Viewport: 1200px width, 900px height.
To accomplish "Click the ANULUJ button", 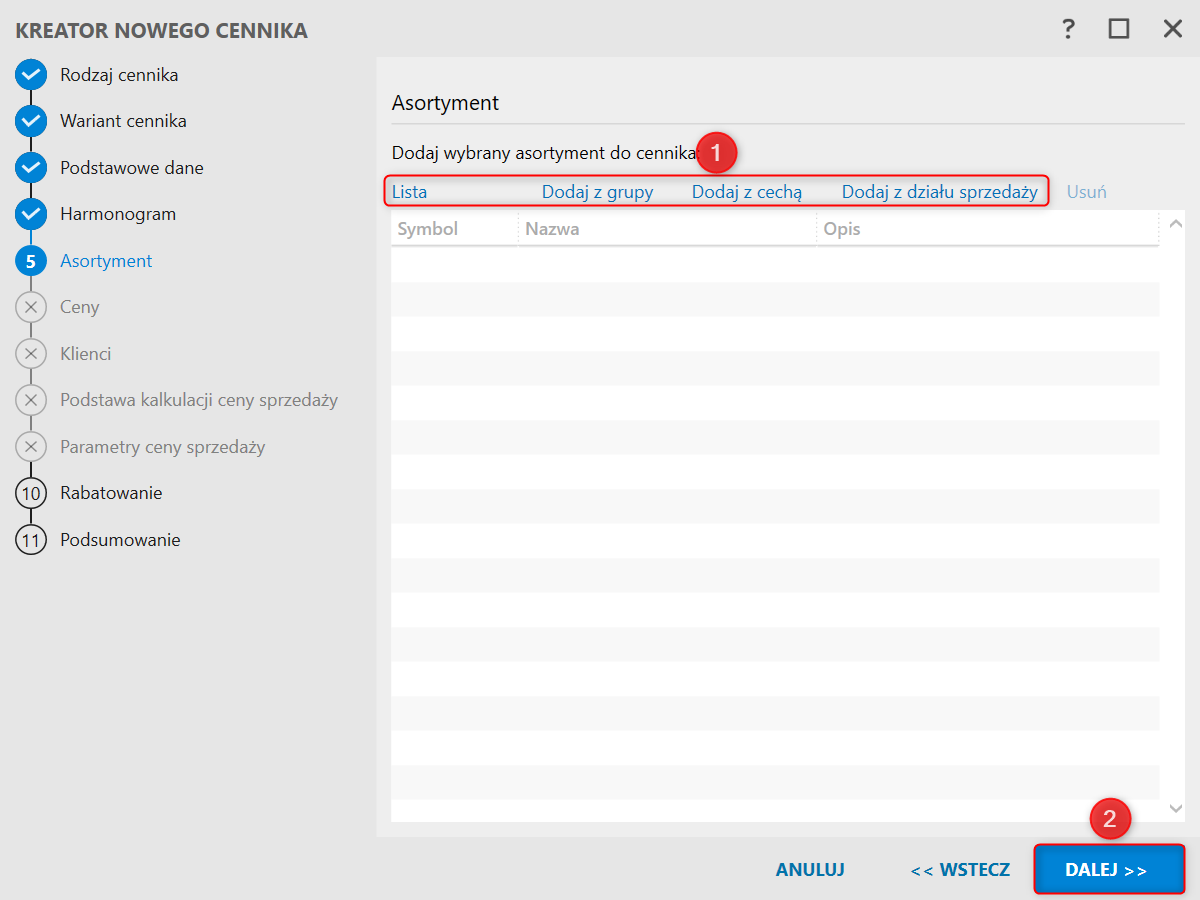I will [810, 870].
